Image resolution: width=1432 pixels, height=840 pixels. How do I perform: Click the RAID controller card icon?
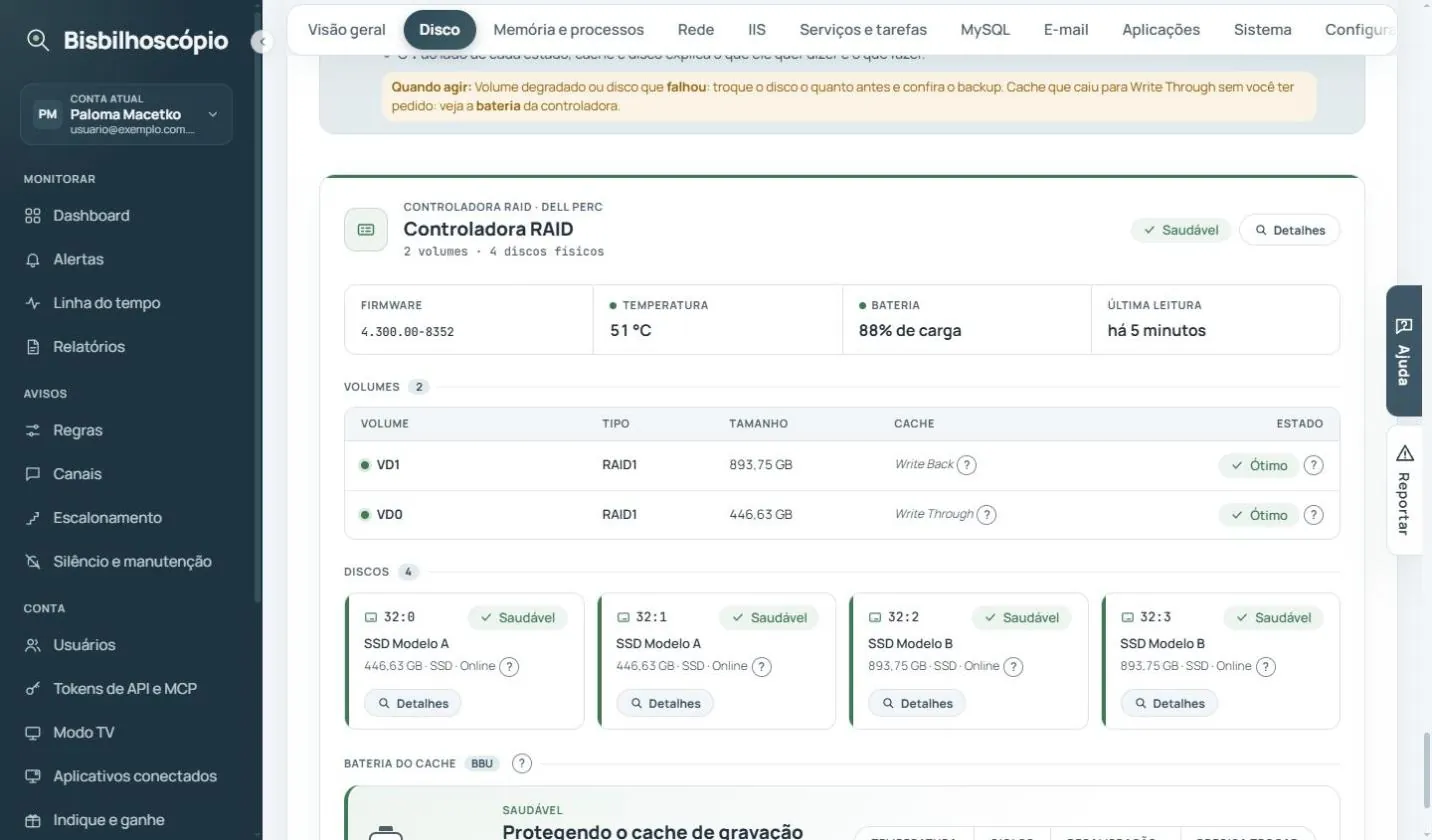click(x=366, y=230)
